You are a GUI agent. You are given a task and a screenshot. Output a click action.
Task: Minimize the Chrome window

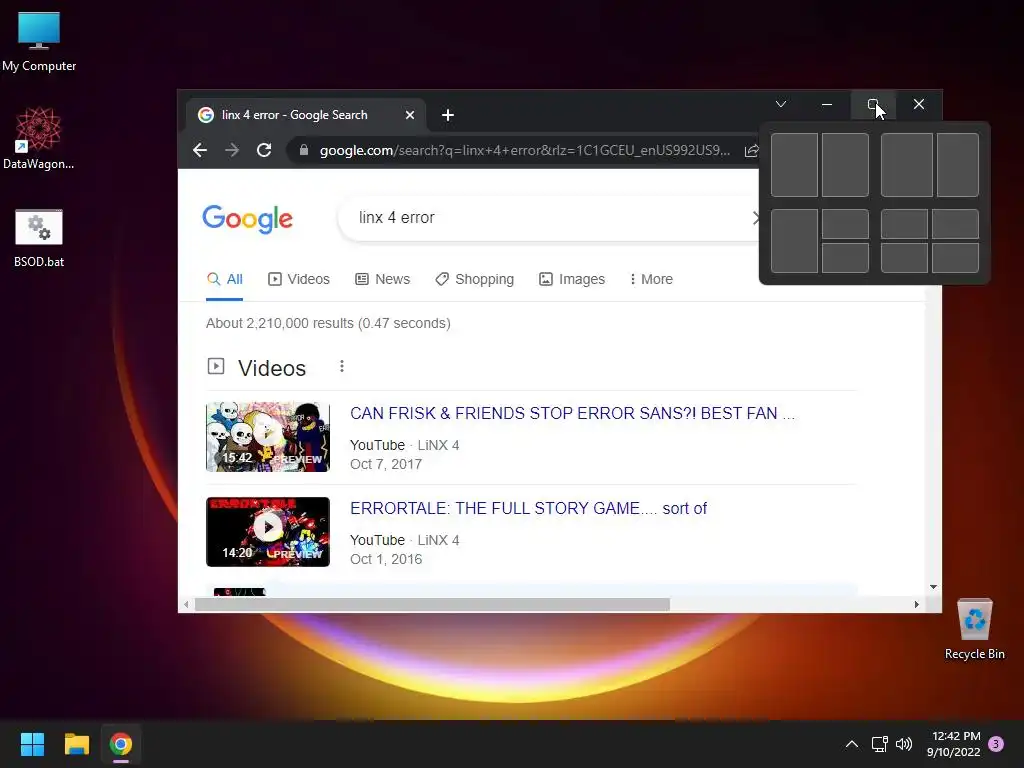point(827,104)
